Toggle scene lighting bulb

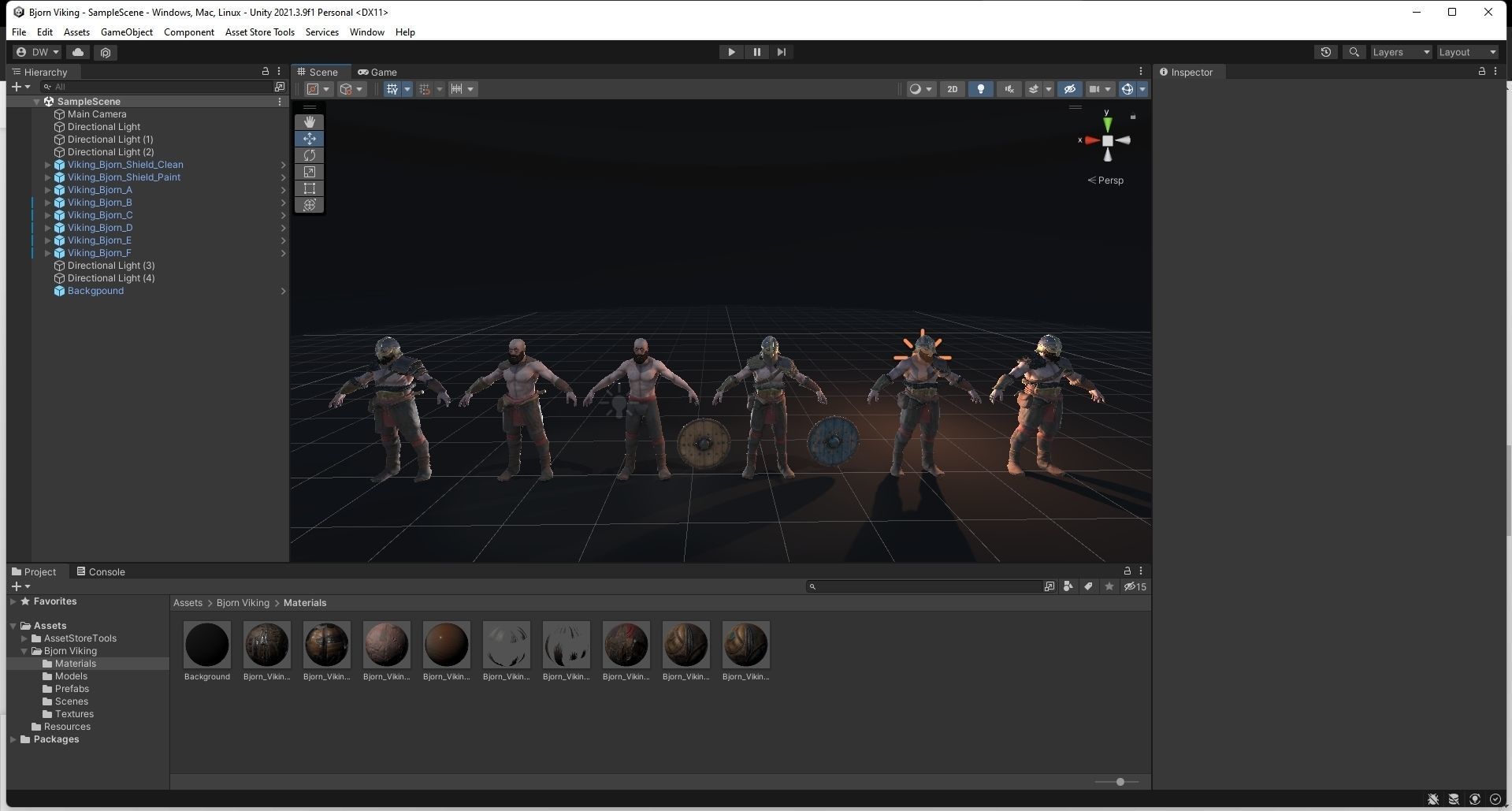980,89
